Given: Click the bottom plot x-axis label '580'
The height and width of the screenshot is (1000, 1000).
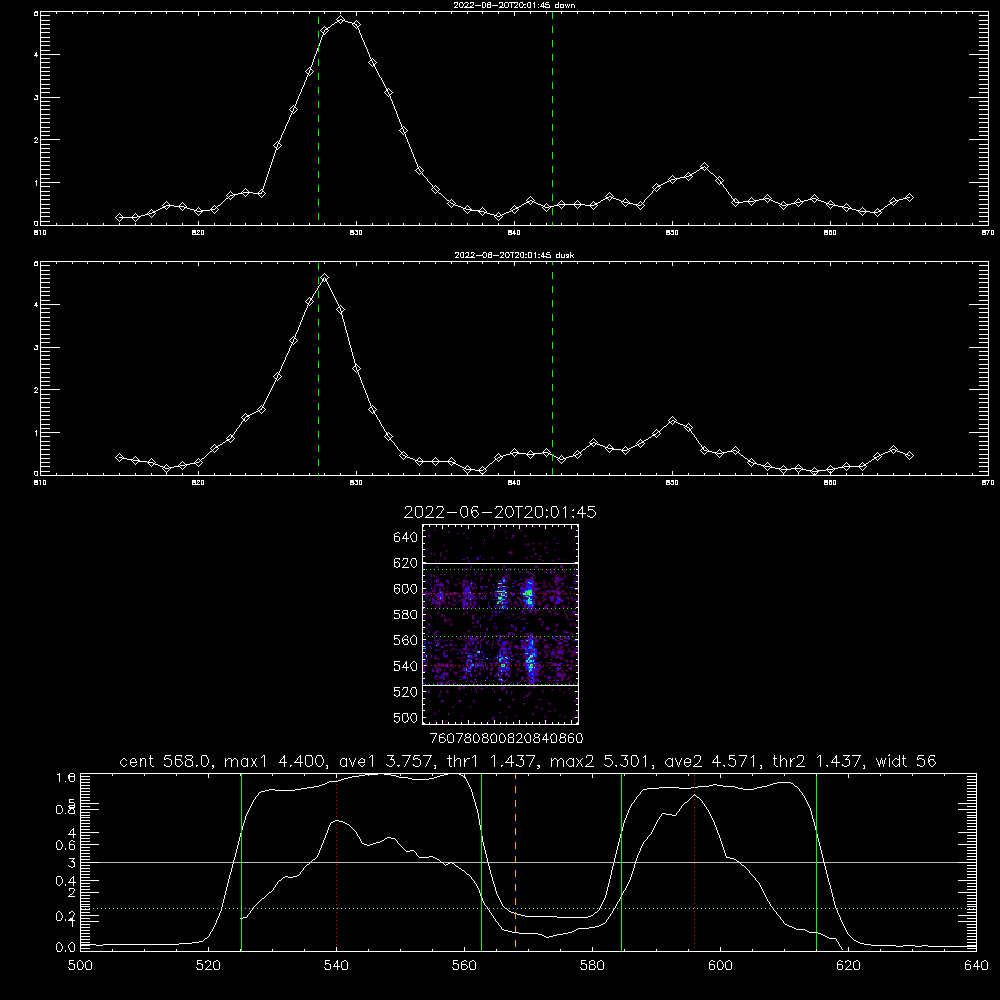Looking at the screenshot, I should pos(592,966).
